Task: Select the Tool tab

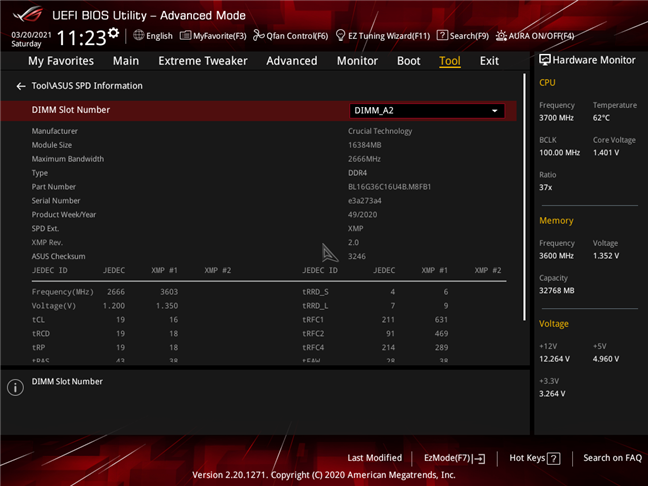Action: pyautogui.click(x=450, y=61)
